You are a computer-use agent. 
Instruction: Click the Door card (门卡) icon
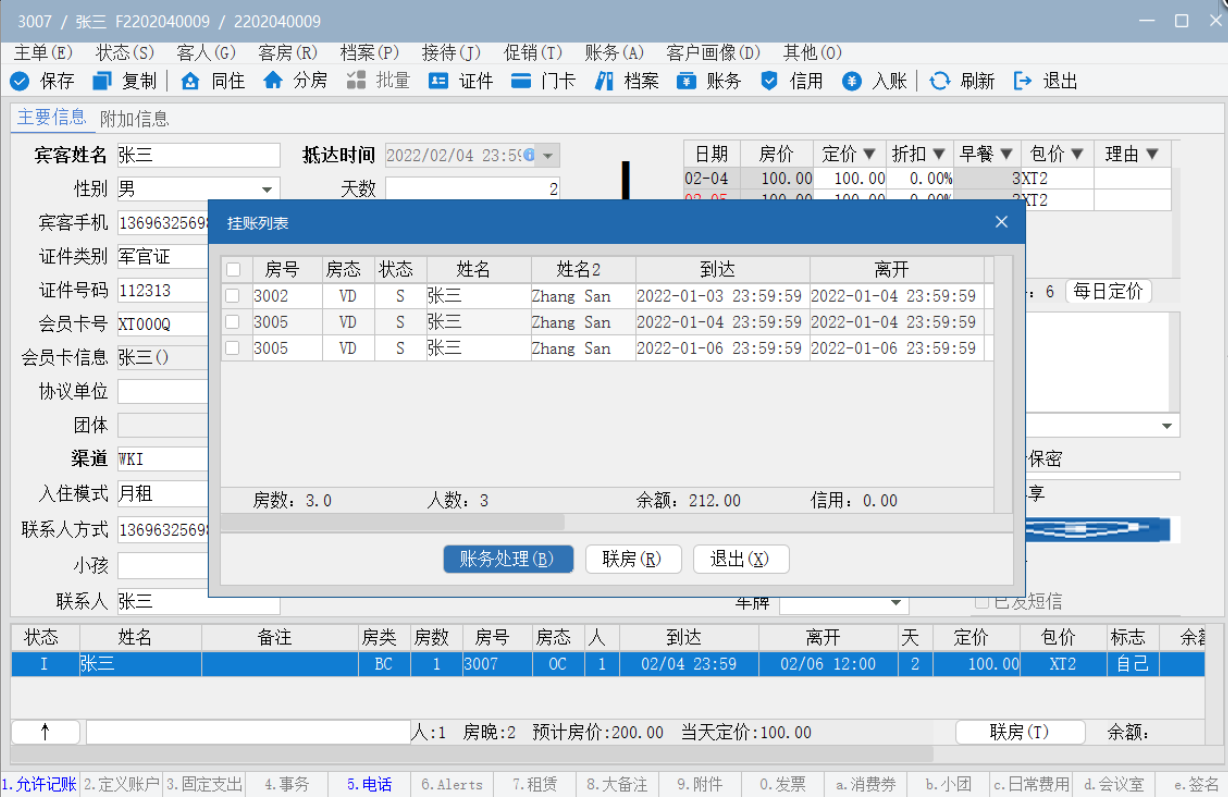point(521,81)
